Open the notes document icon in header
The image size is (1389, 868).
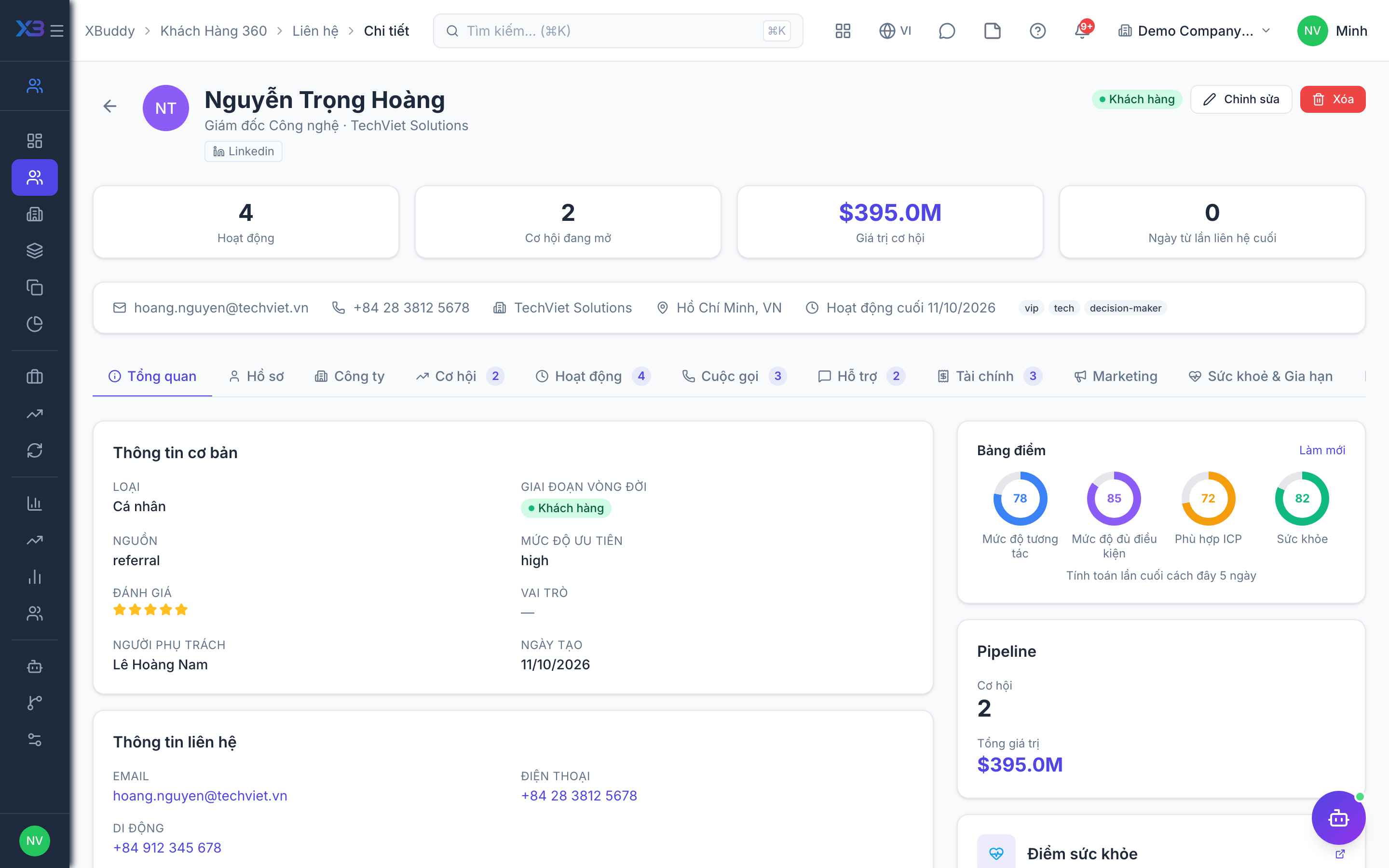[x=993, y=30]
